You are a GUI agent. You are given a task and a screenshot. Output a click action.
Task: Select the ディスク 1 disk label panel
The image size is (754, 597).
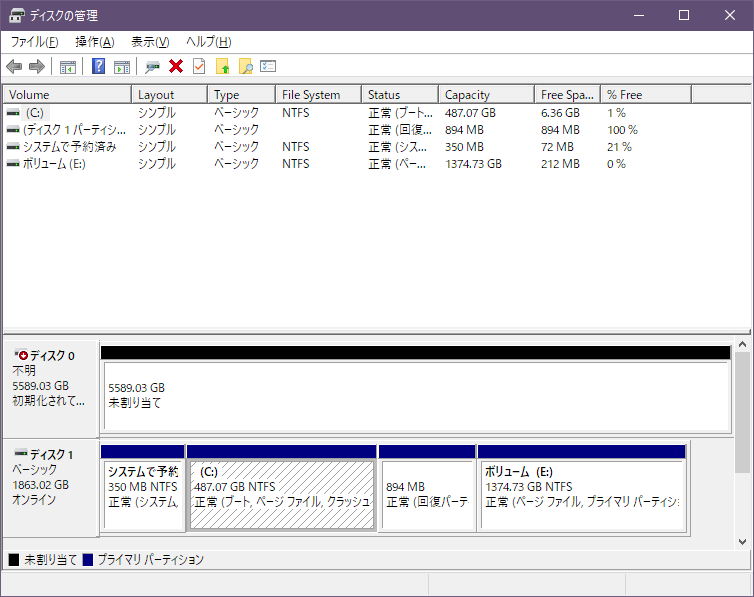coord(51,487)
